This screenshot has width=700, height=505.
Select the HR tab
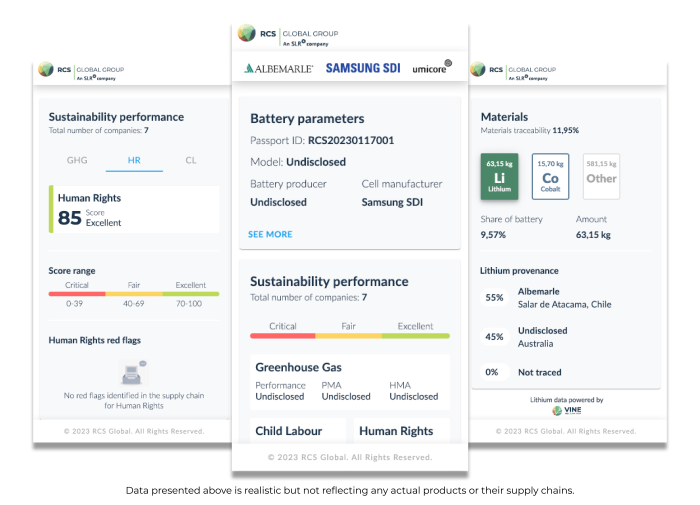point(134,160)
